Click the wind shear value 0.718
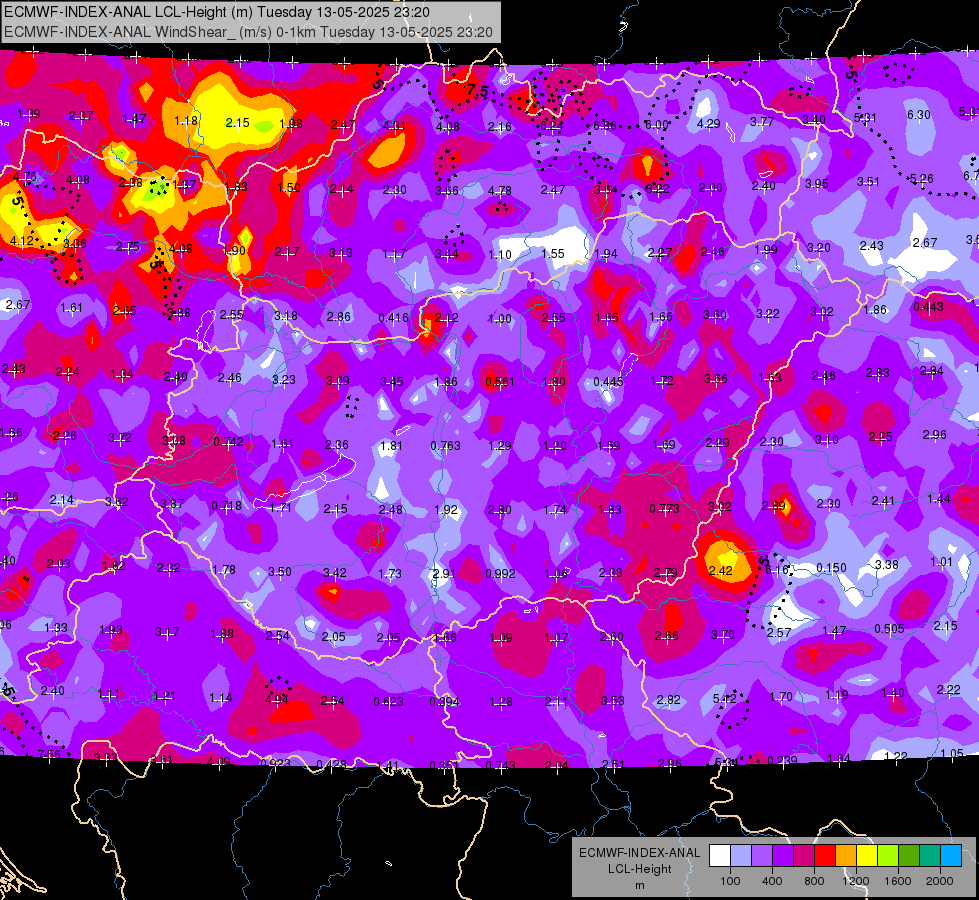Screen dimensions: 979x900 pyautogui.click(x=227, y=505)
